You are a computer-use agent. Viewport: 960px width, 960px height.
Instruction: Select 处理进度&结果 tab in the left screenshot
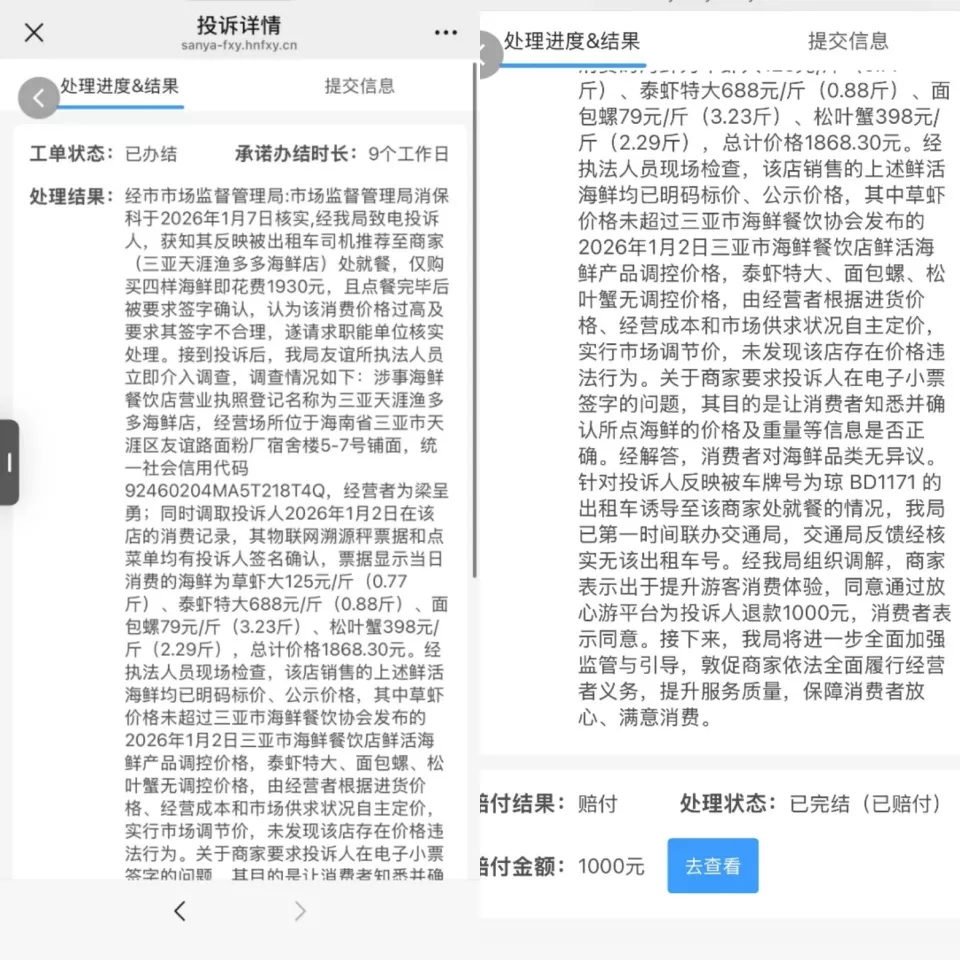[119, 86]
